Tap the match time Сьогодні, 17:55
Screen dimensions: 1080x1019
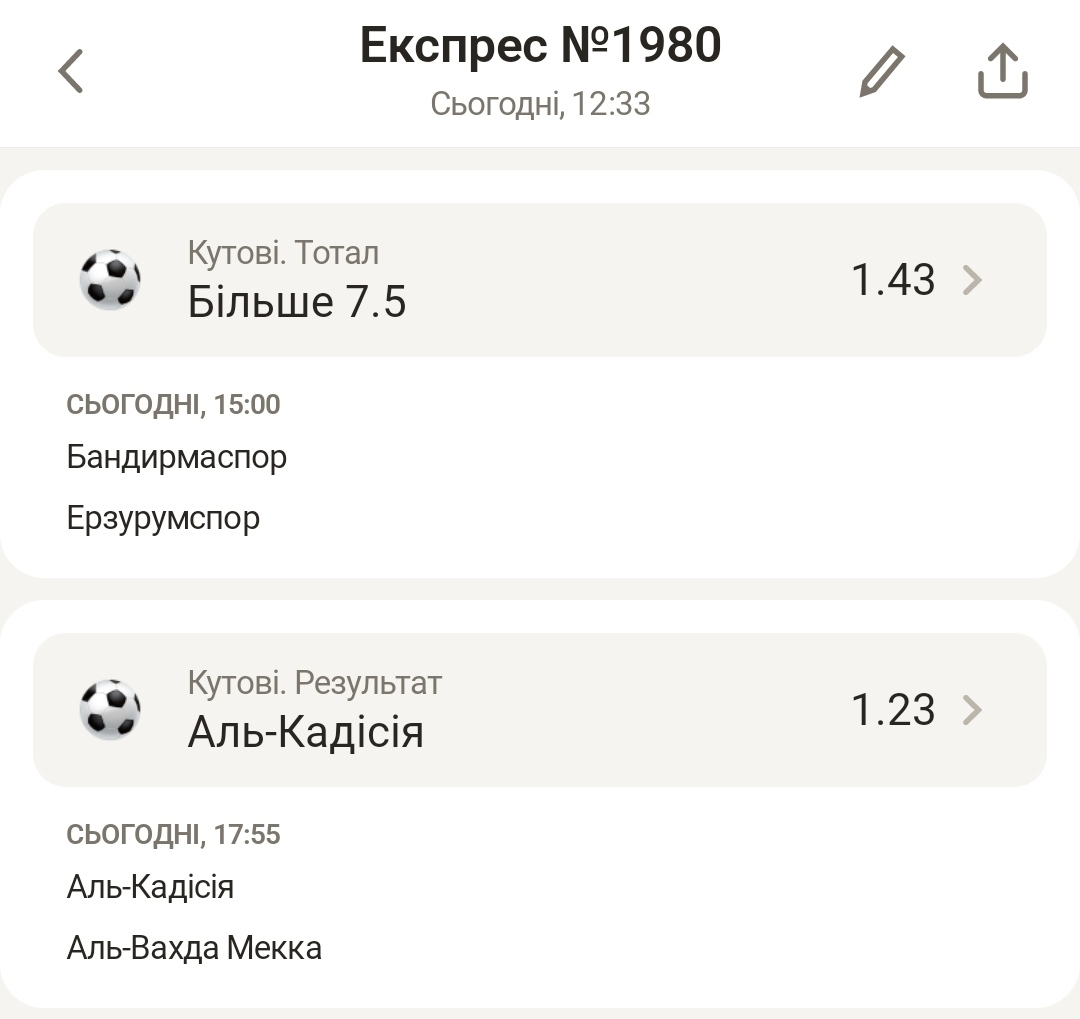173,834
